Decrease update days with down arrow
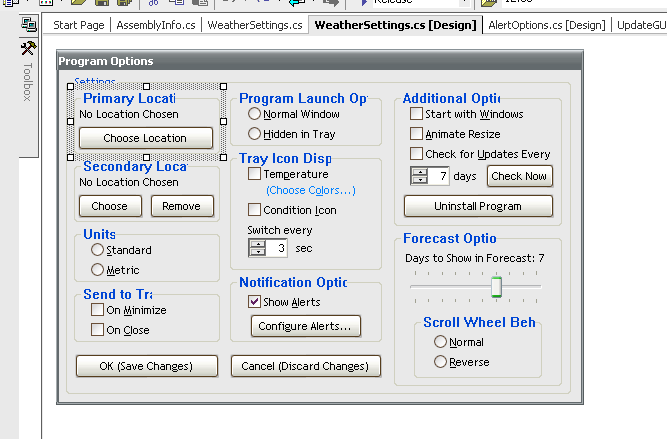The width and height of the screenshot is (667, 439). pyautogui.click(x=420, y=180)
